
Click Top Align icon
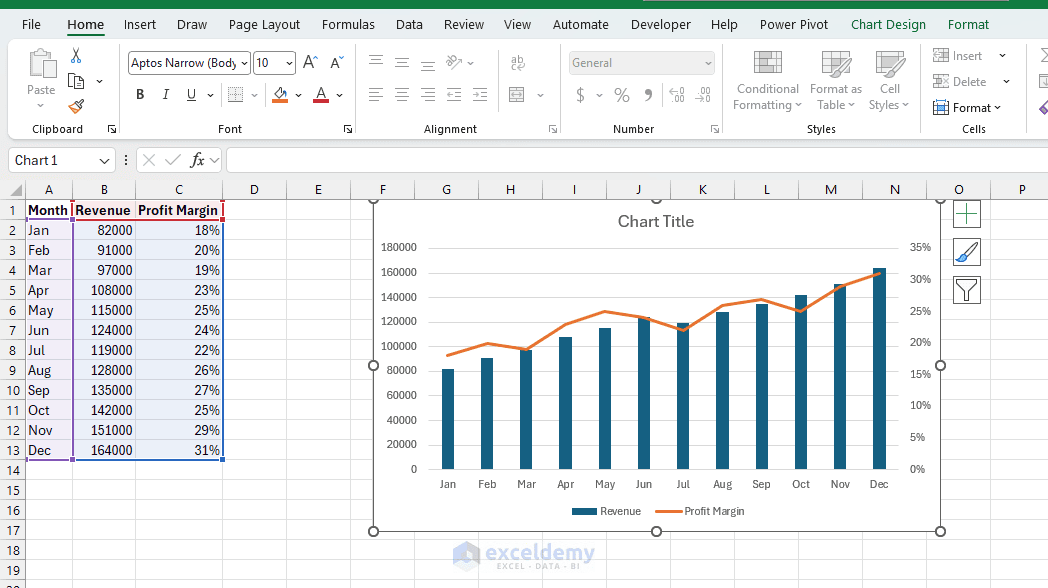coord(376,63)
